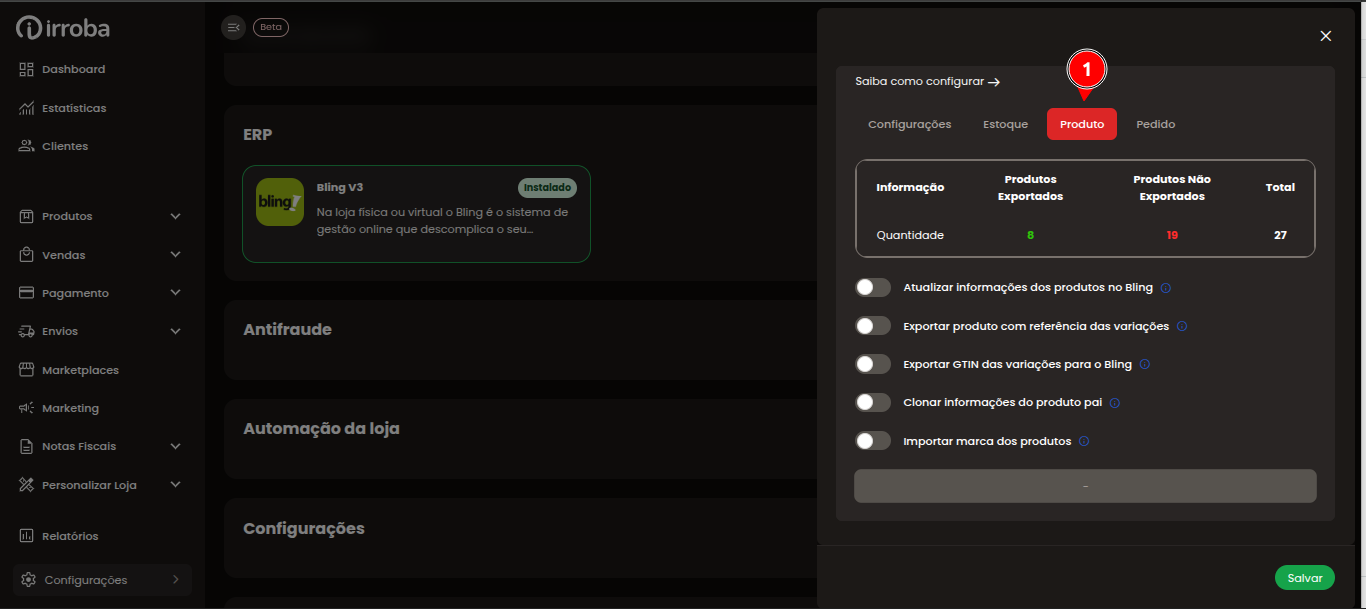Close the Bling settings panel
1366x609 pixels.
tap(1326, 36)
